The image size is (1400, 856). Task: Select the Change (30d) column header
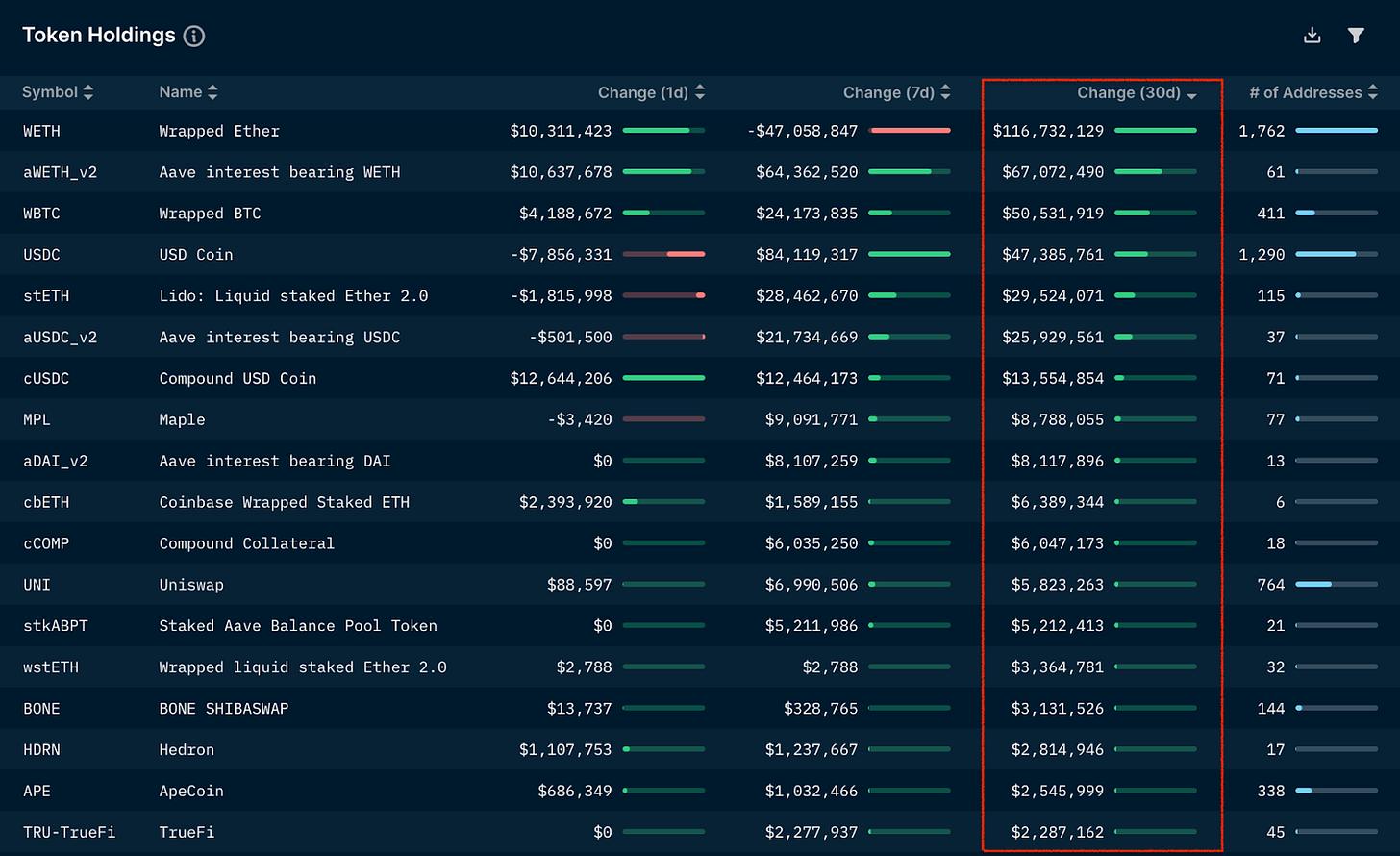1128,92
